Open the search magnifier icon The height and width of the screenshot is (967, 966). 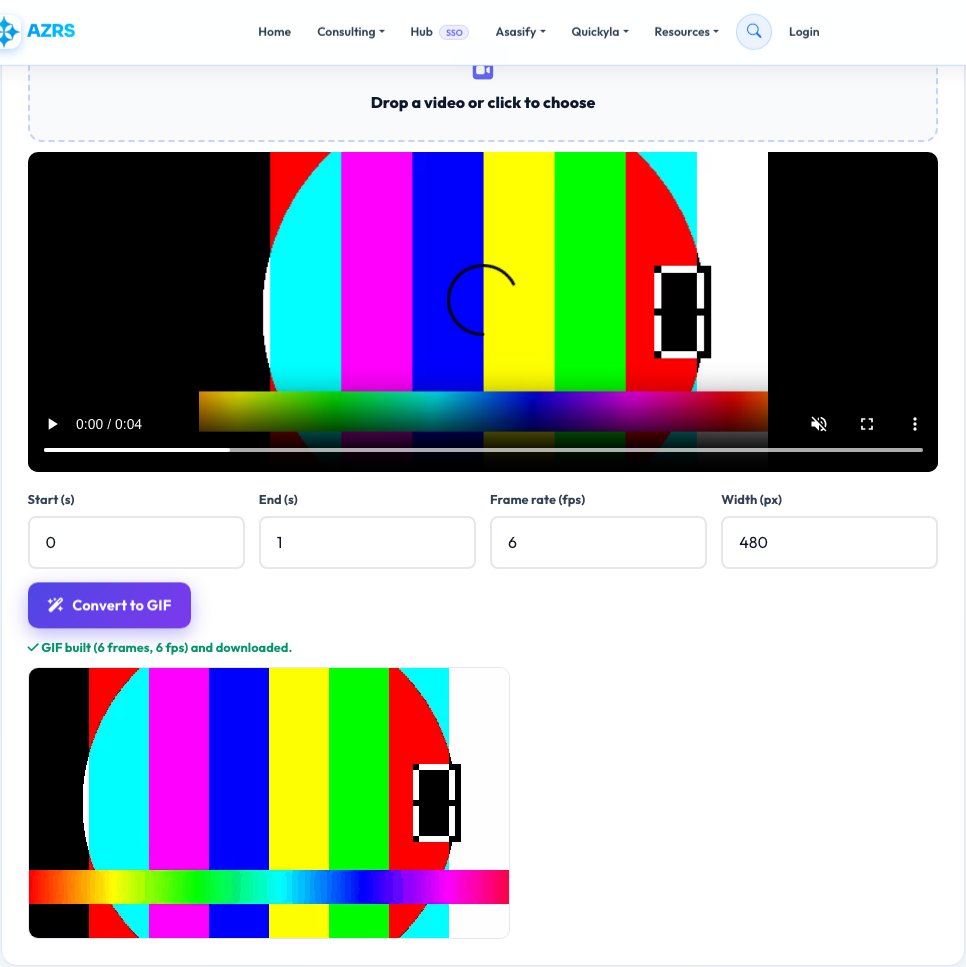[753, 31]
